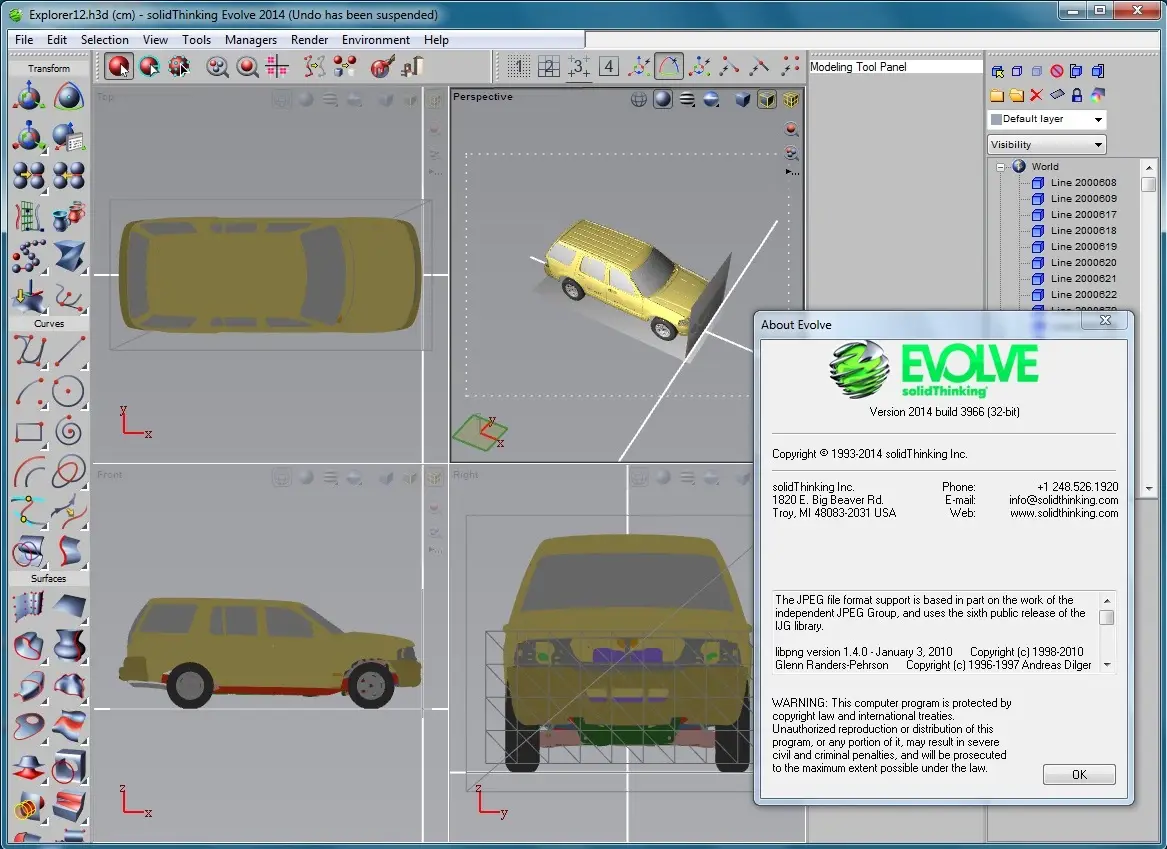This screenshot has width=1167, height=849.
Task: Pick the twisted box deformation tool
Action: click(68, 257)
